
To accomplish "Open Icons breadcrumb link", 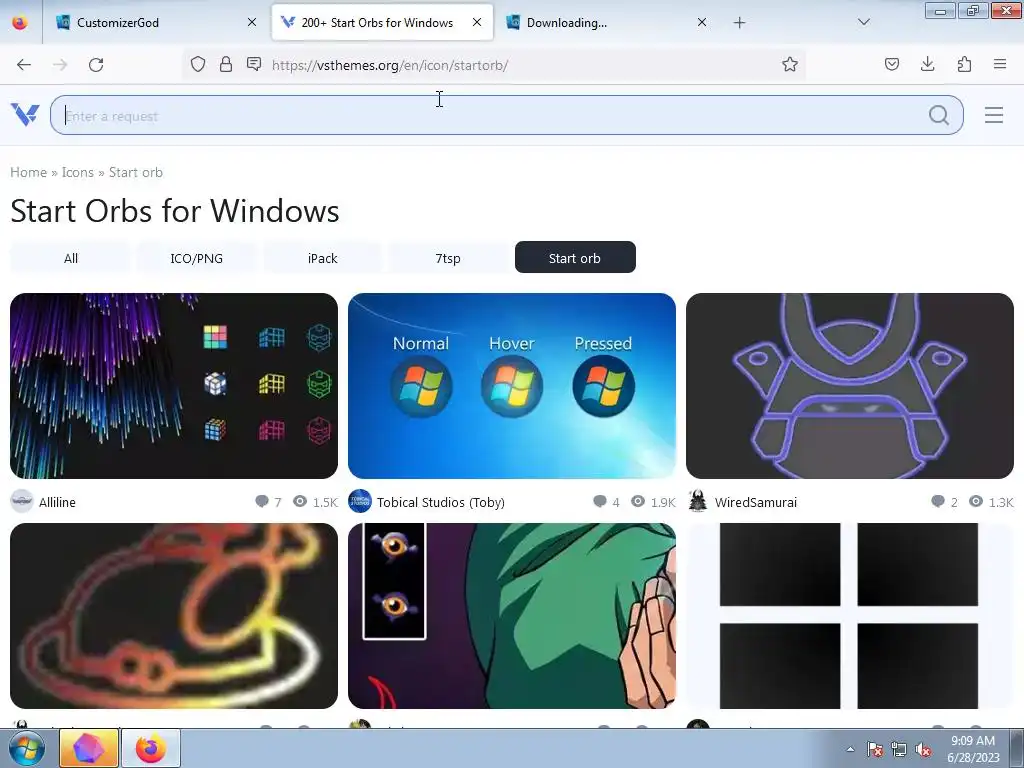I will coord(78,172).
